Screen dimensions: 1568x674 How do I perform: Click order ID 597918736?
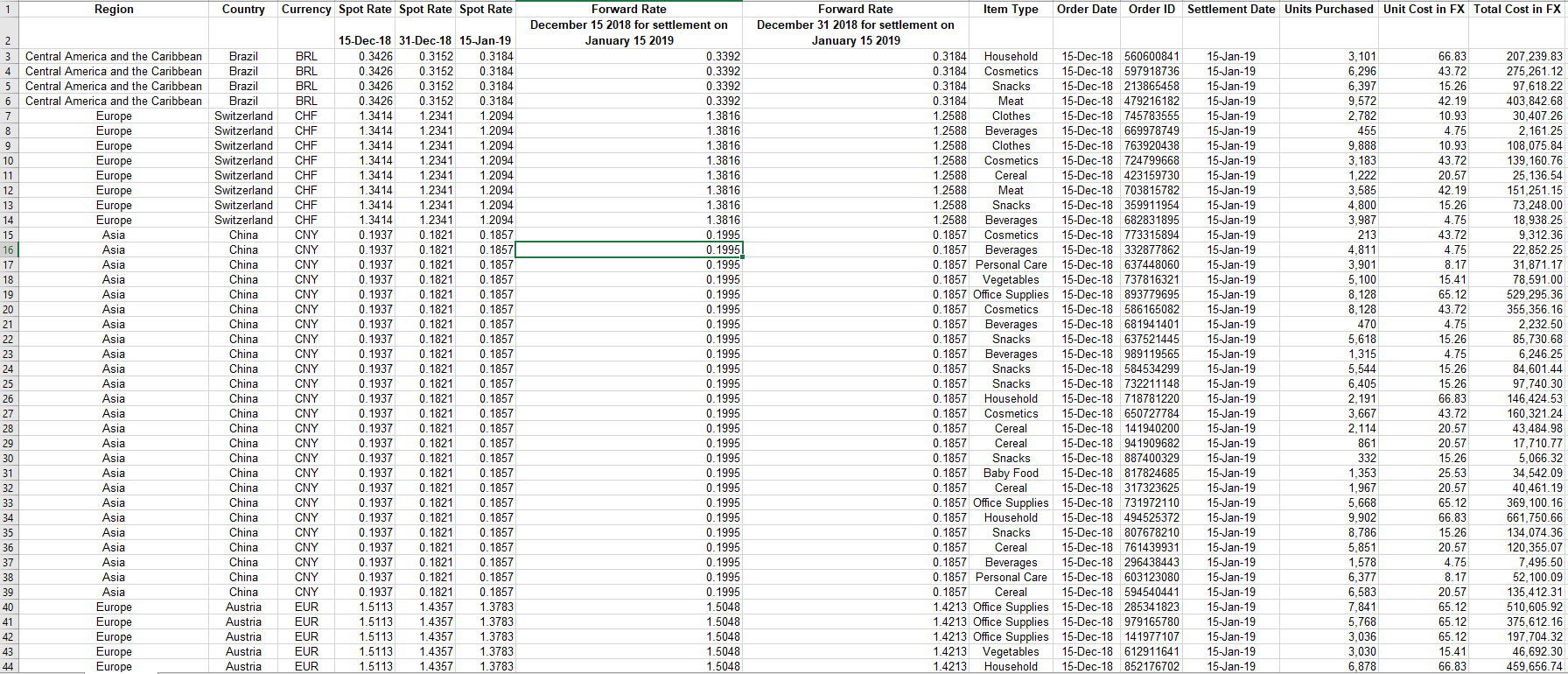1151,72
